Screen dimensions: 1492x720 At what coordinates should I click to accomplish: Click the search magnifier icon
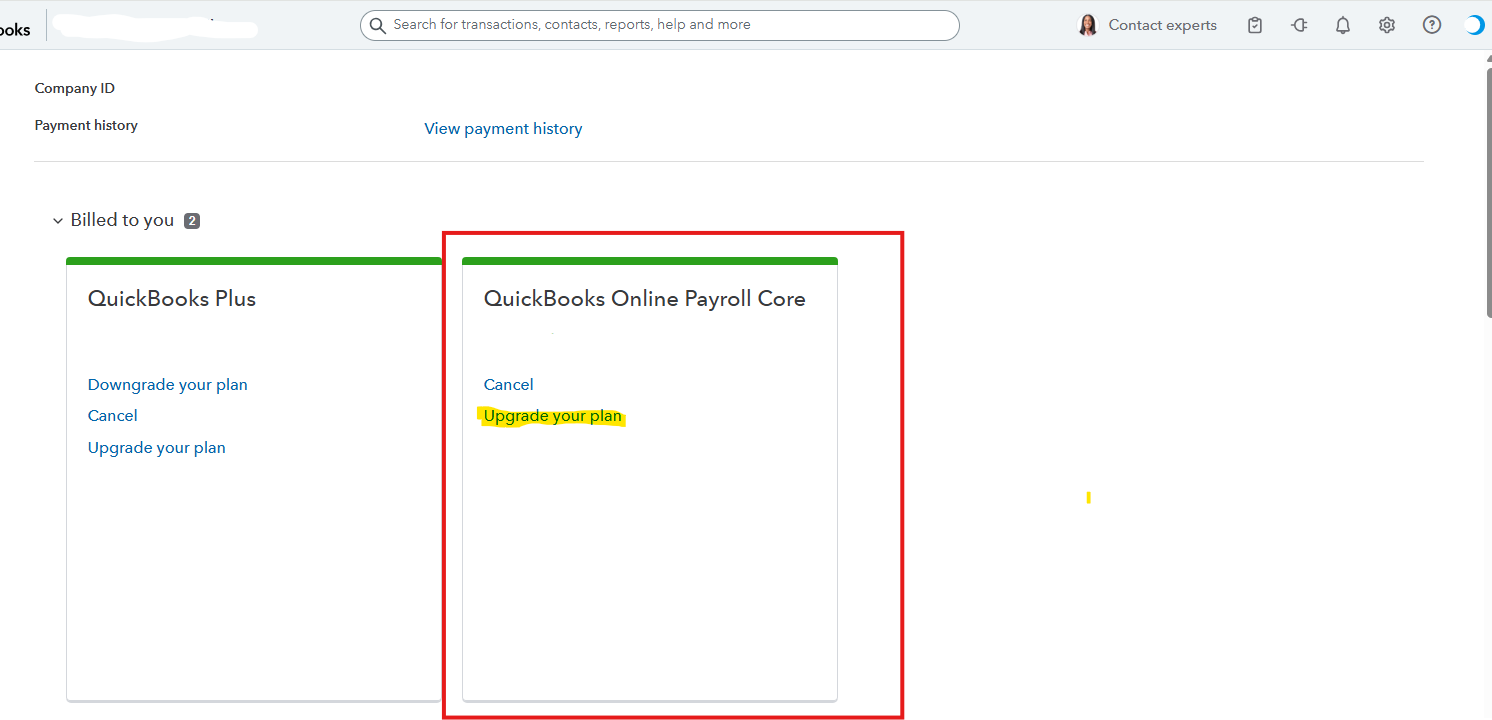377,25
